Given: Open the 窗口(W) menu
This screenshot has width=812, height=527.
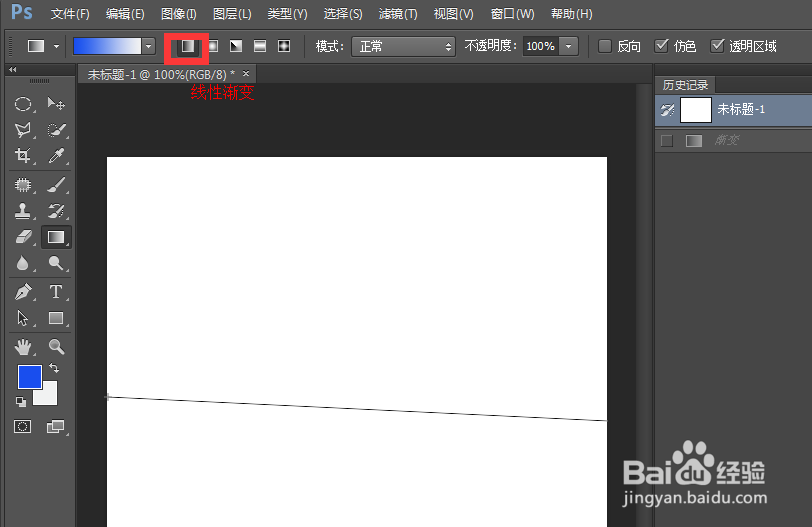Looking at the screenshot, I should coord(512,14).
